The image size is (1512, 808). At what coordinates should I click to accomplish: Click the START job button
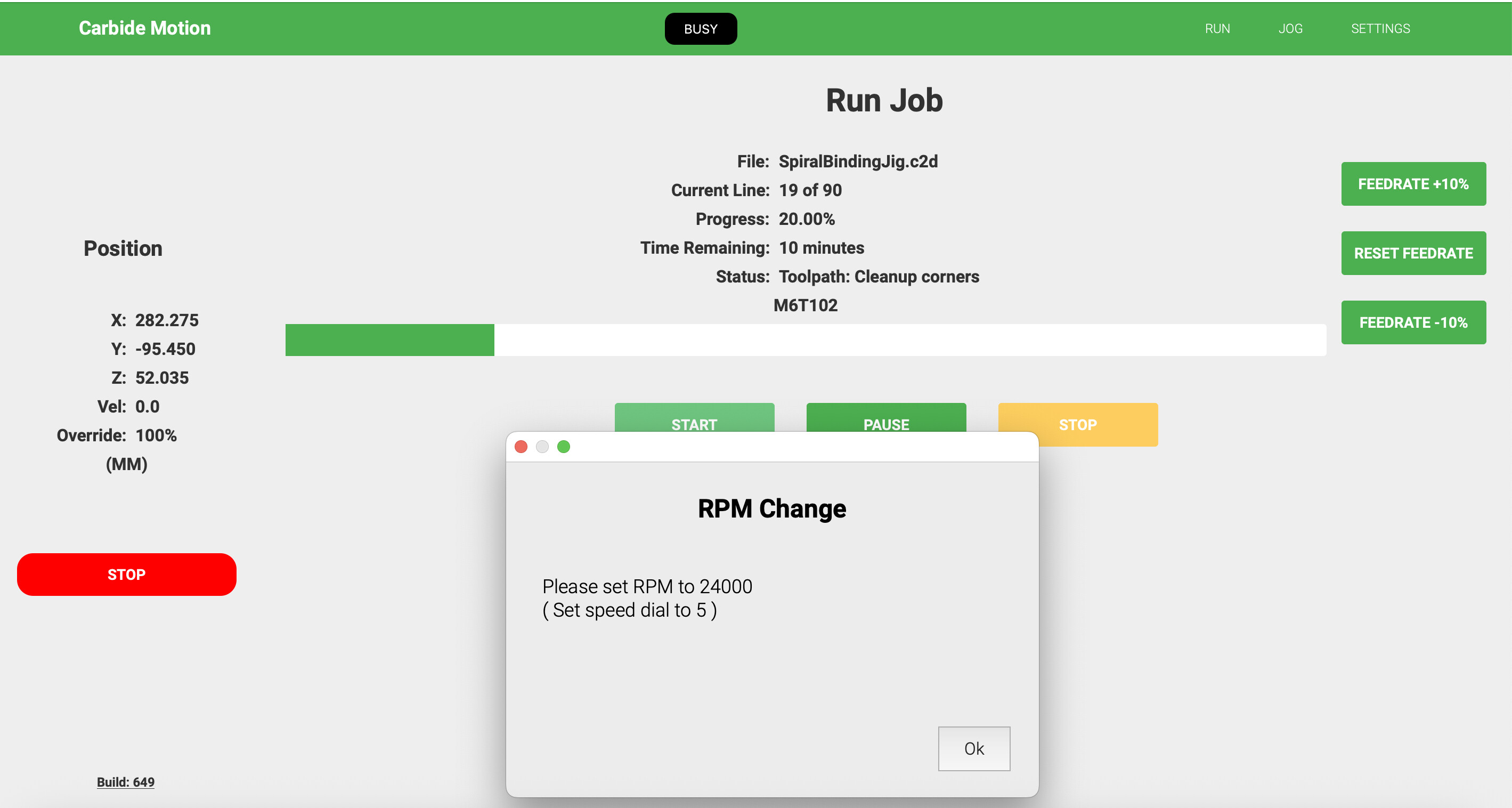[x=694, y=417]
